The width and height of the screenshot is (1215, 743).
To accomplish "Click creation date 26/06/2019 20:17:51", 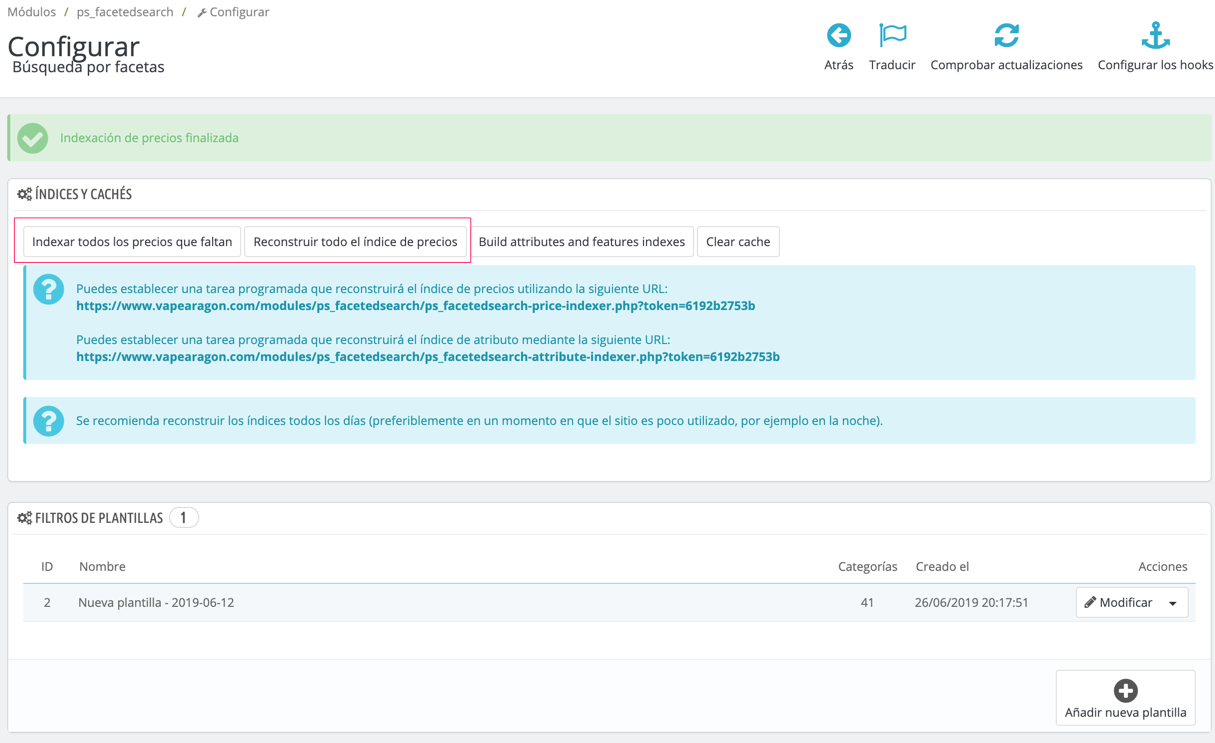I will [971, 603].
